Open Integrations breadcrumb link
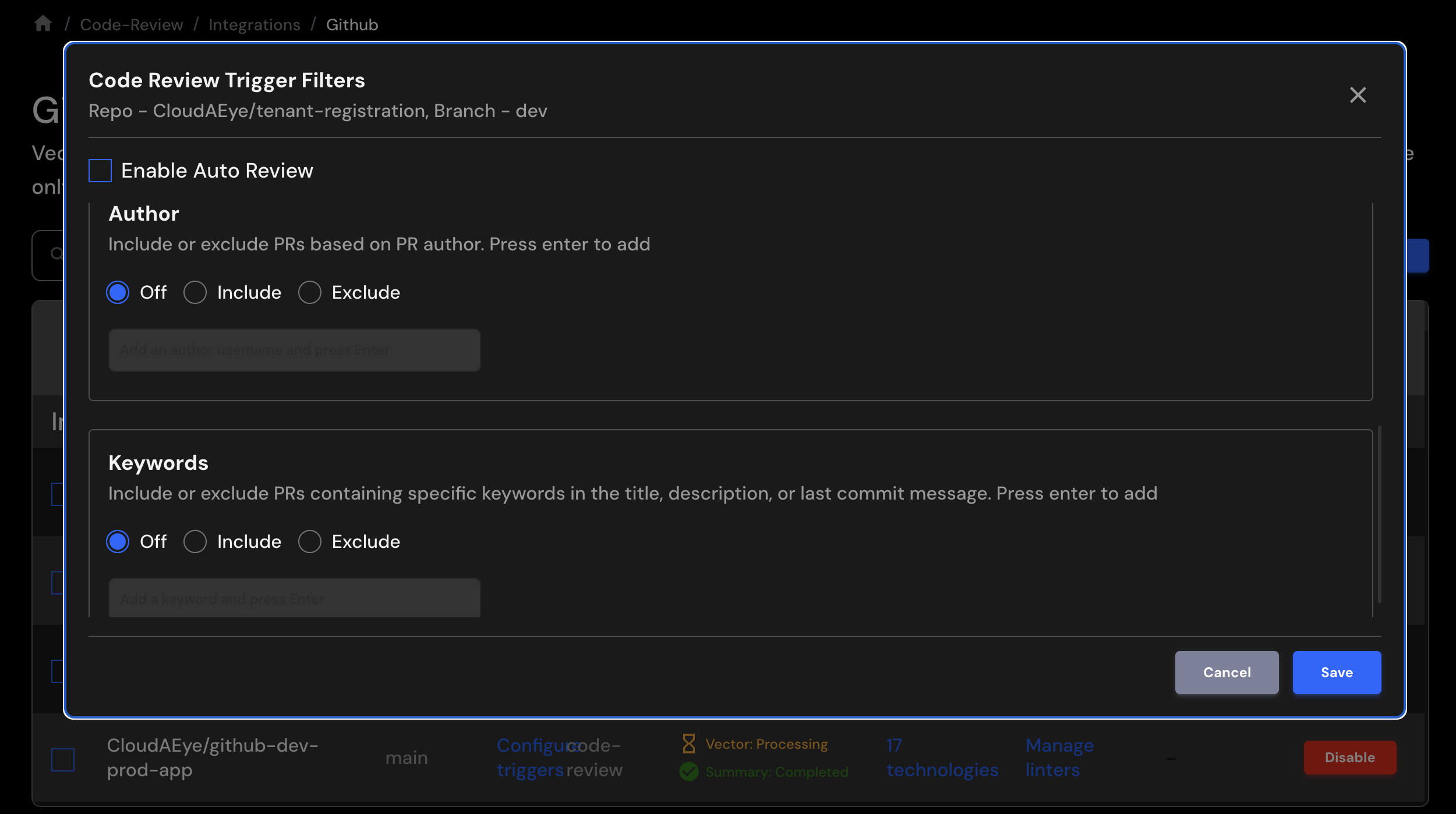Image resolution: width=1456 pixels, height=814 pixels. point(255,24)
